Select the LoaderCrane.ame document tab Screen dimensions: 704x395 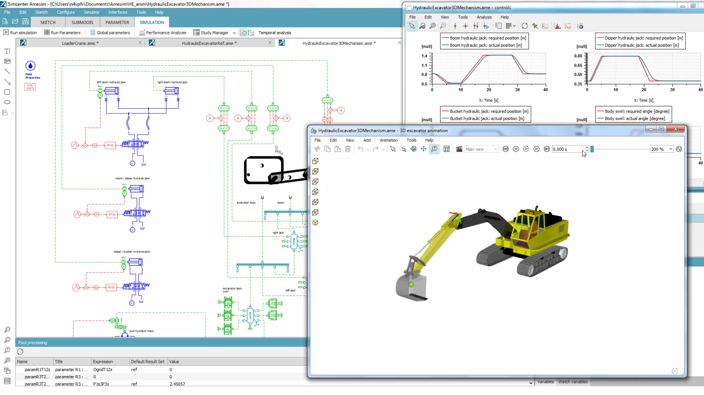click(80, 43)
